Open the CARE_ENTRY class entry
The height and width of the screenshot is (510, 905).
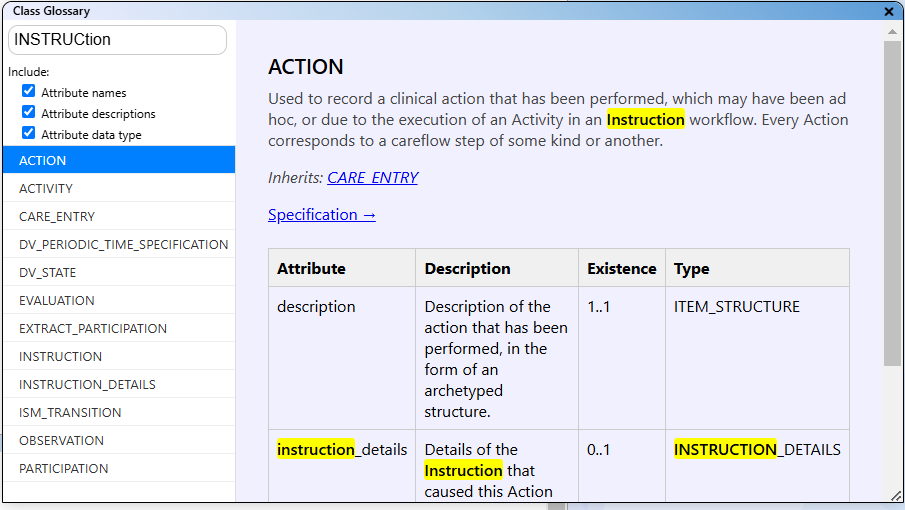(x=119, y=216)
